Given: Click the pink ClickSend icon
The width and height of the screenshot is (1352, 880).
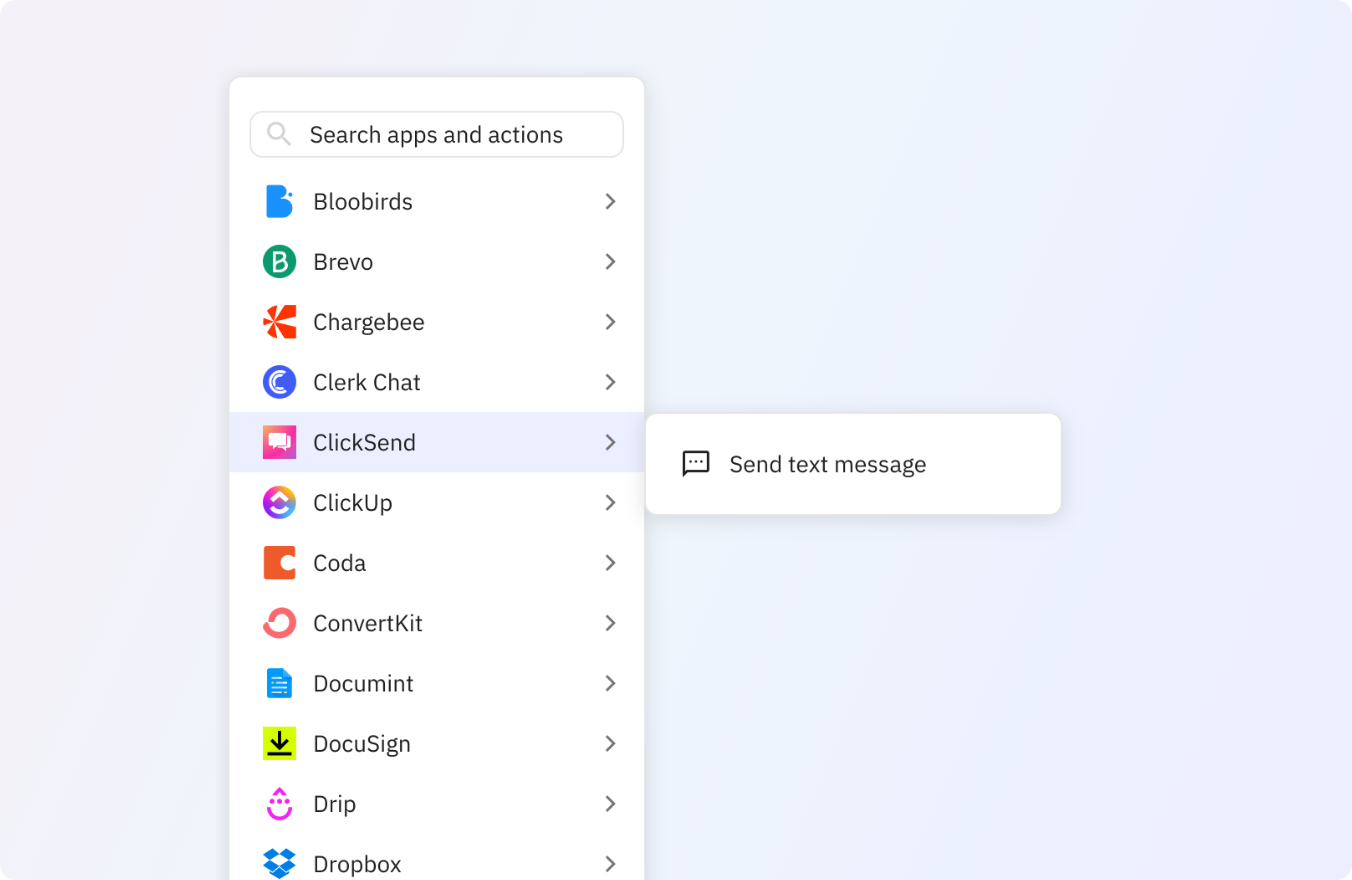Looking at the screenshot, I should coord(279,442).
